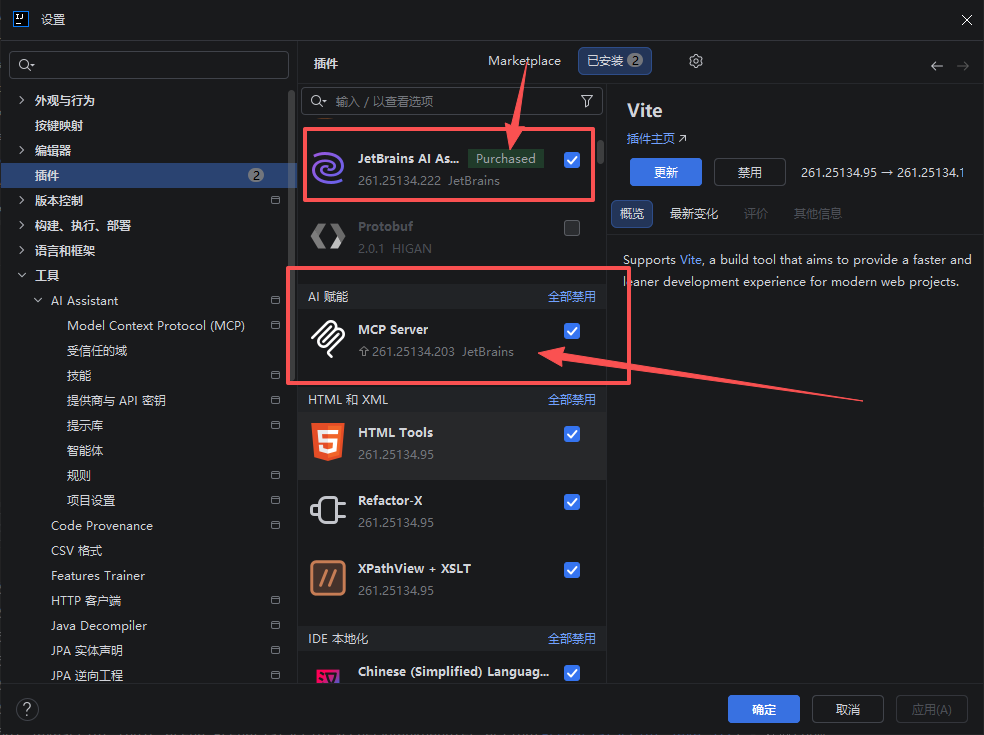Click project-level icon beside 提供商与 API 密钥
Viewport: 984px width, 735px height.
(x=275, y=400)
